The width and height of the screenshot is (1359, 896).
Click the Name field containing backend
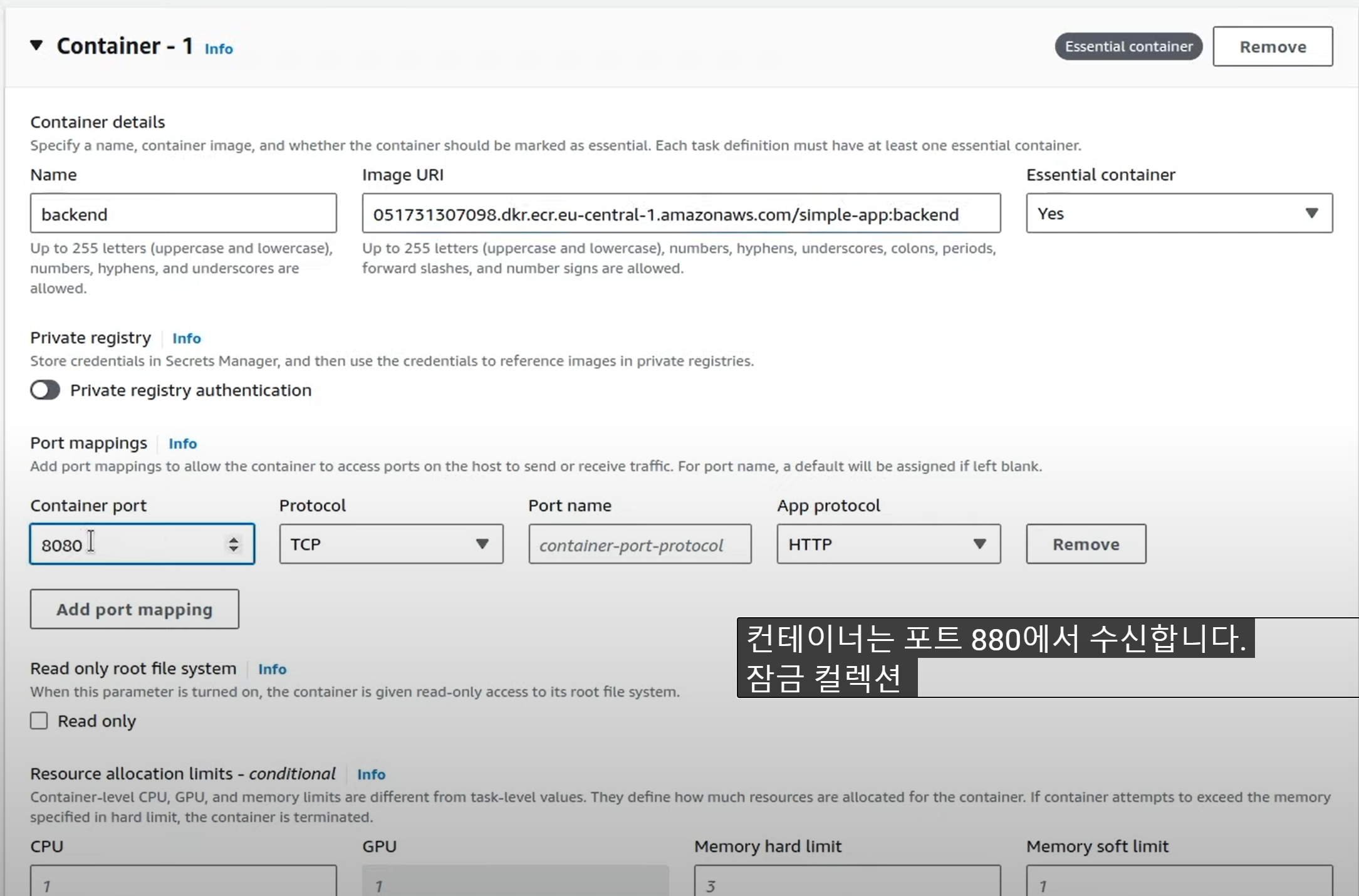pos(183,214)
